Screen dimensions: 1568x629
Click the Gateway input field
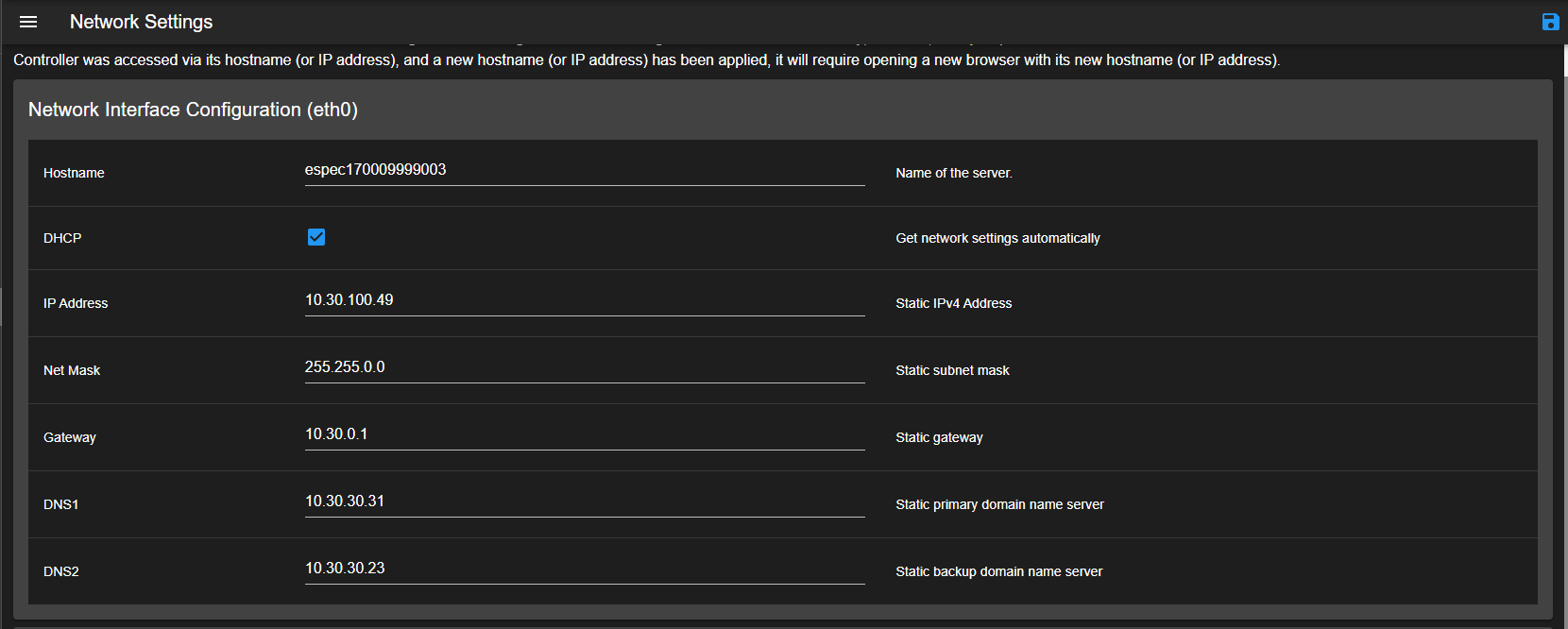click(585, 434)
